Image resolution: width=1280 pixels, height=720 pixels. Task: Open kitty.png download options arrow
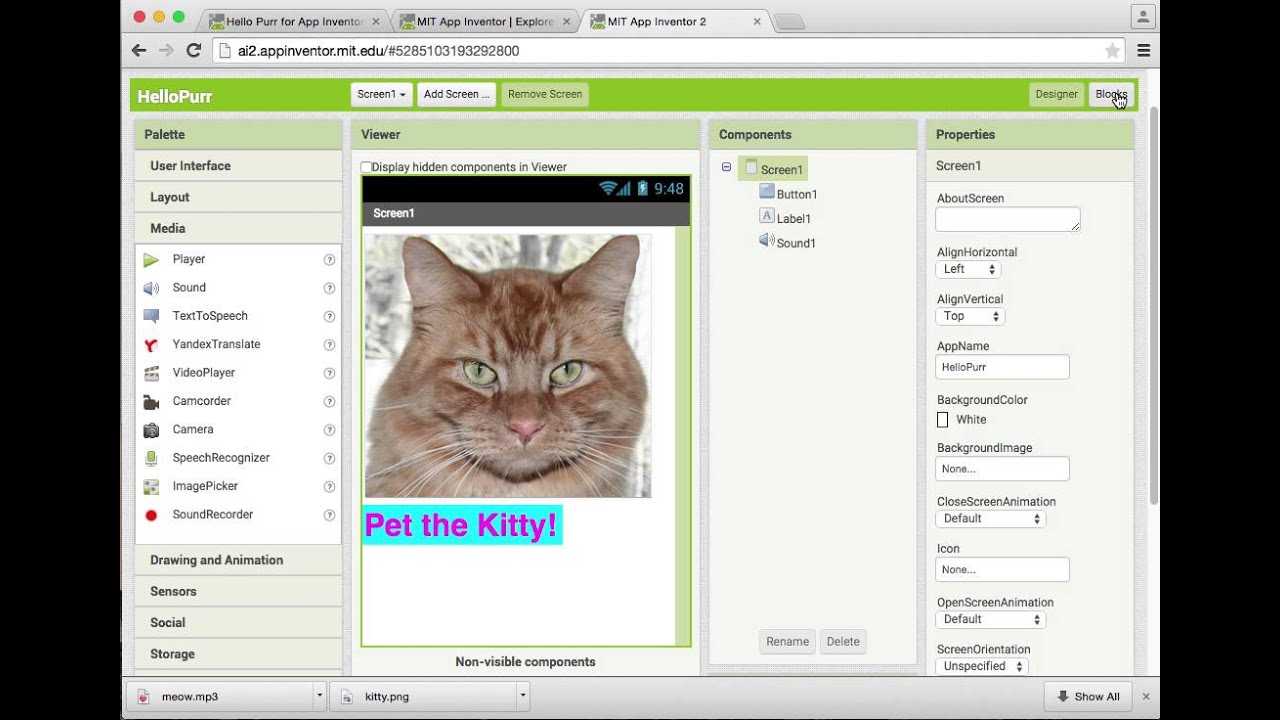522,696
